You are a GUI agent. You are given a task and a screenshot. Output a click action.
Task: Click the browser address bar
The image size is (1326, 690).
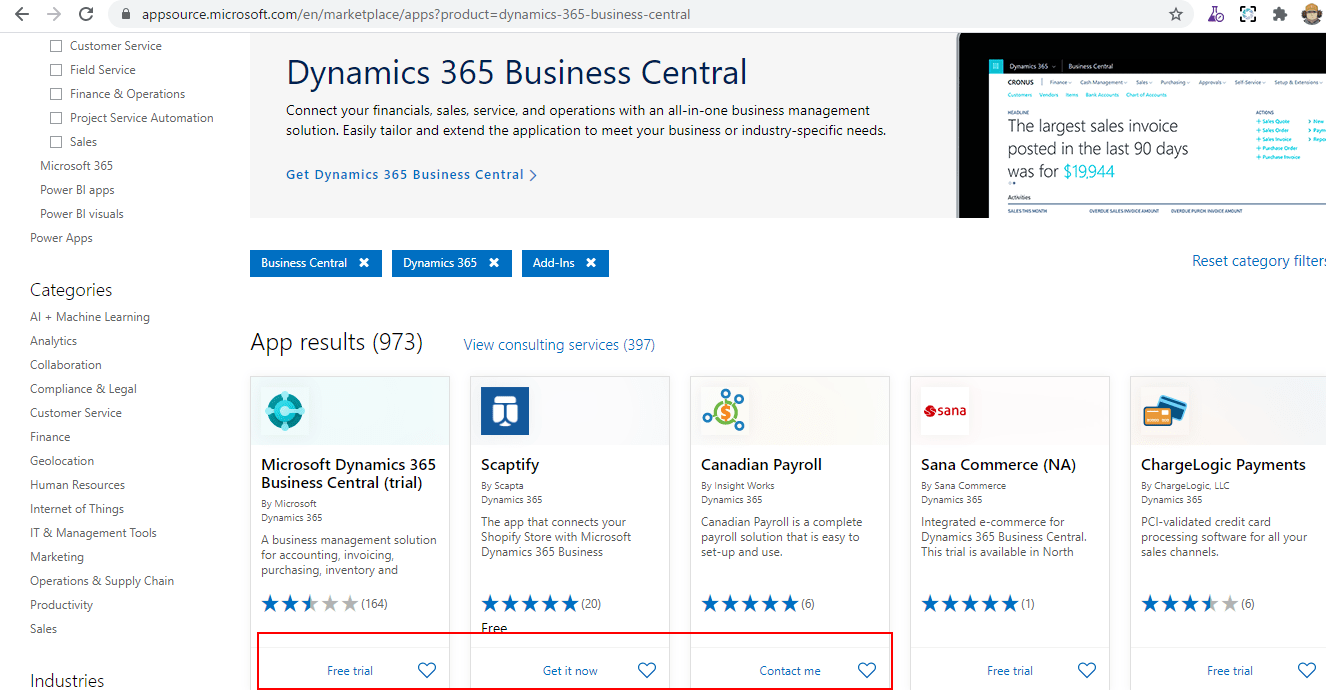400,14
